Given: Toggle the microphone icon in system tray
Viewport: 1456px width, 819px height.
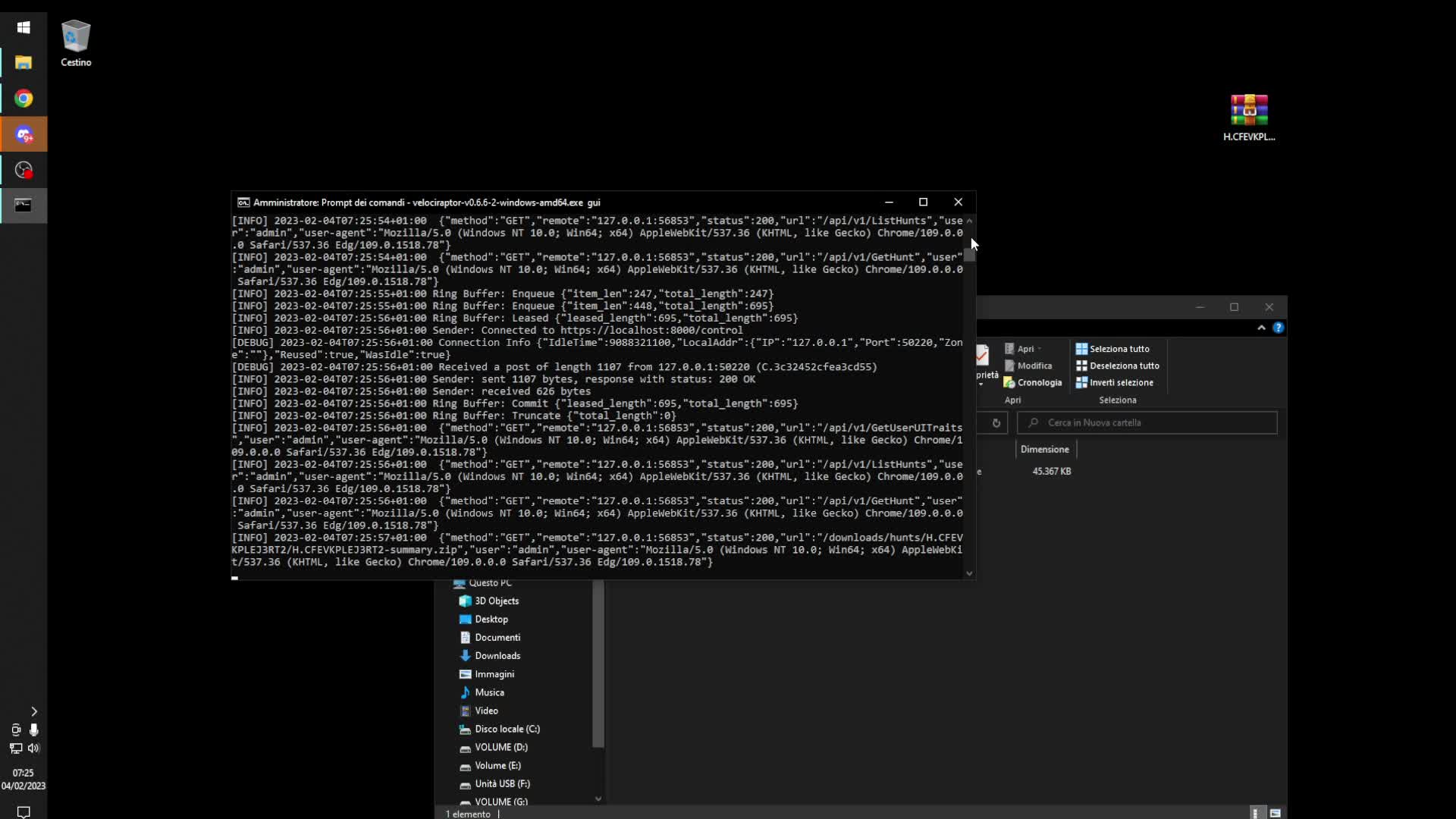Looking at the screenshot, I should click(x=33, y=730).
